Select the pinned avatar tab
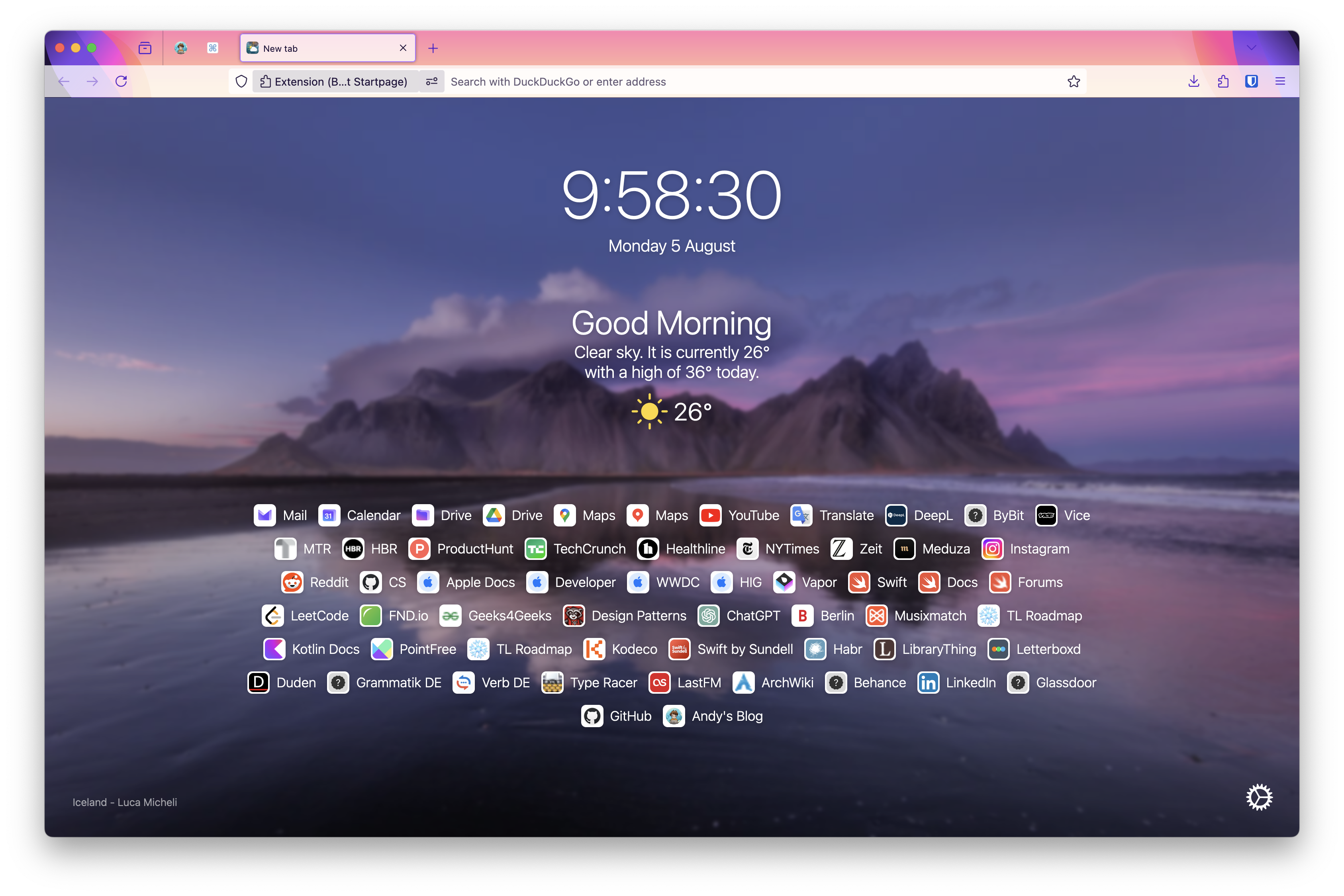 click(x=180, y=48)
